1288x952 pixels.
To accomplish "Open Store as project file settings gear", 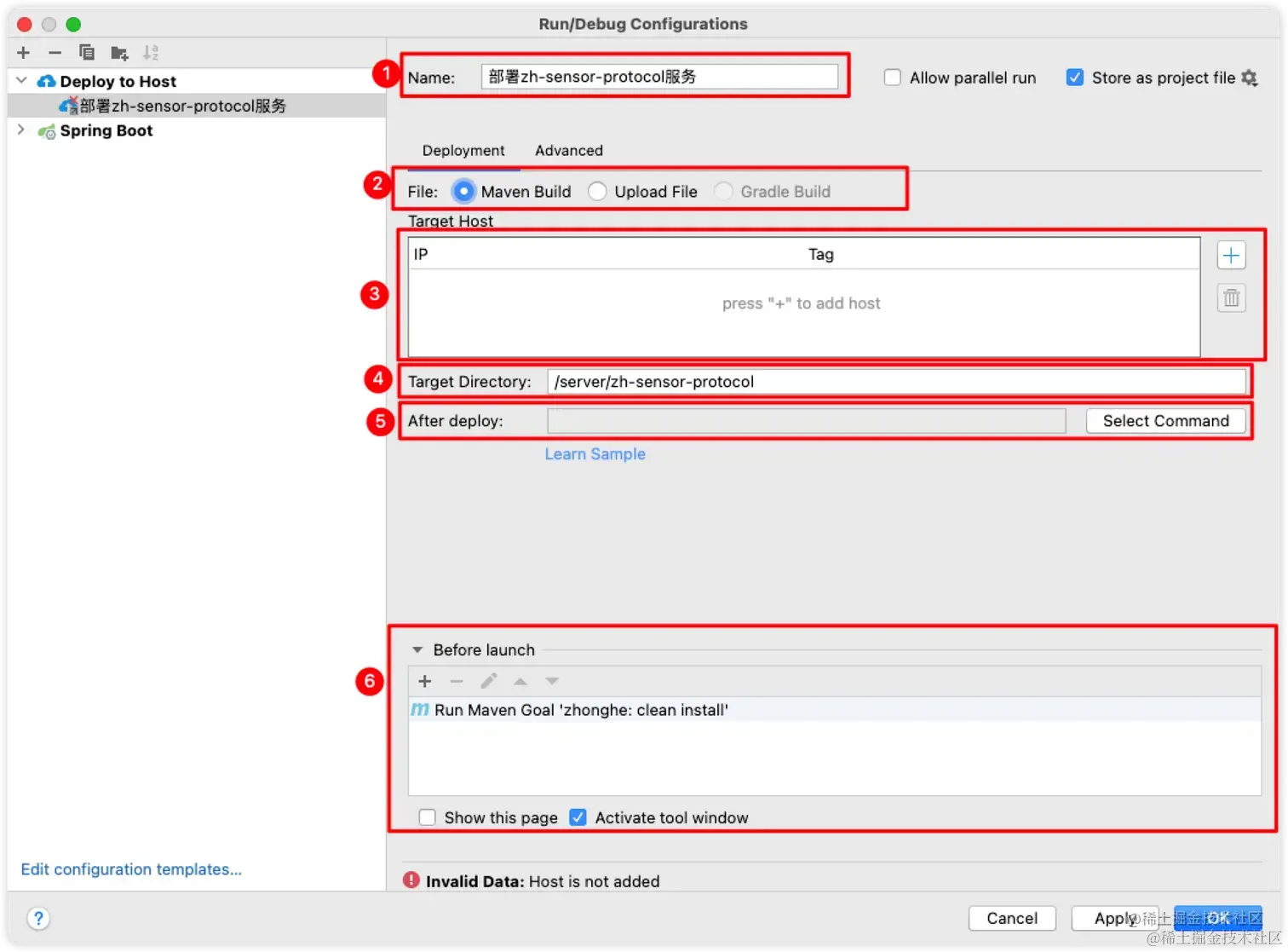I will tap(1250, 78).
